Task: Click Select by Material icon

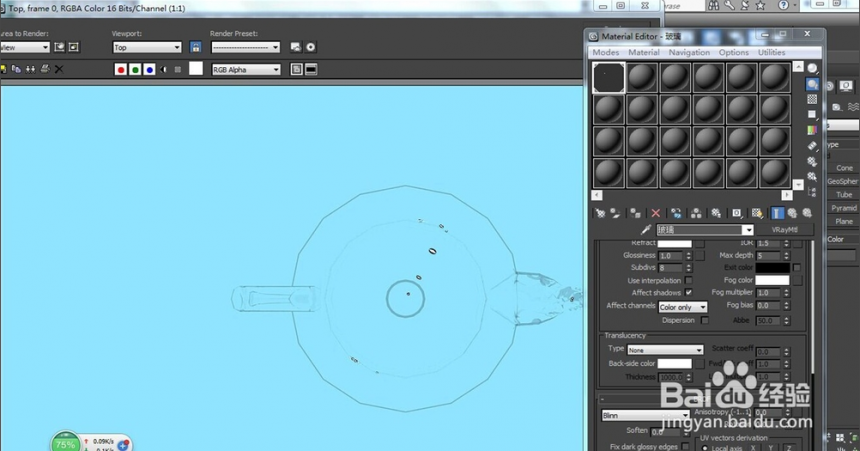Action: [812, 177]
